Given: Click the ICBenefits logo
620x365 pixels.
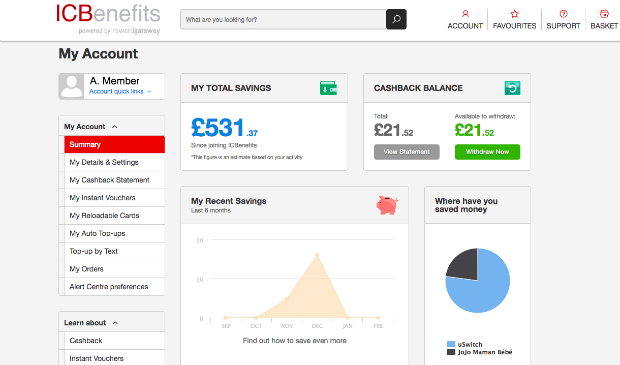Looking at the screenshot, I should (x=108, y=19).
